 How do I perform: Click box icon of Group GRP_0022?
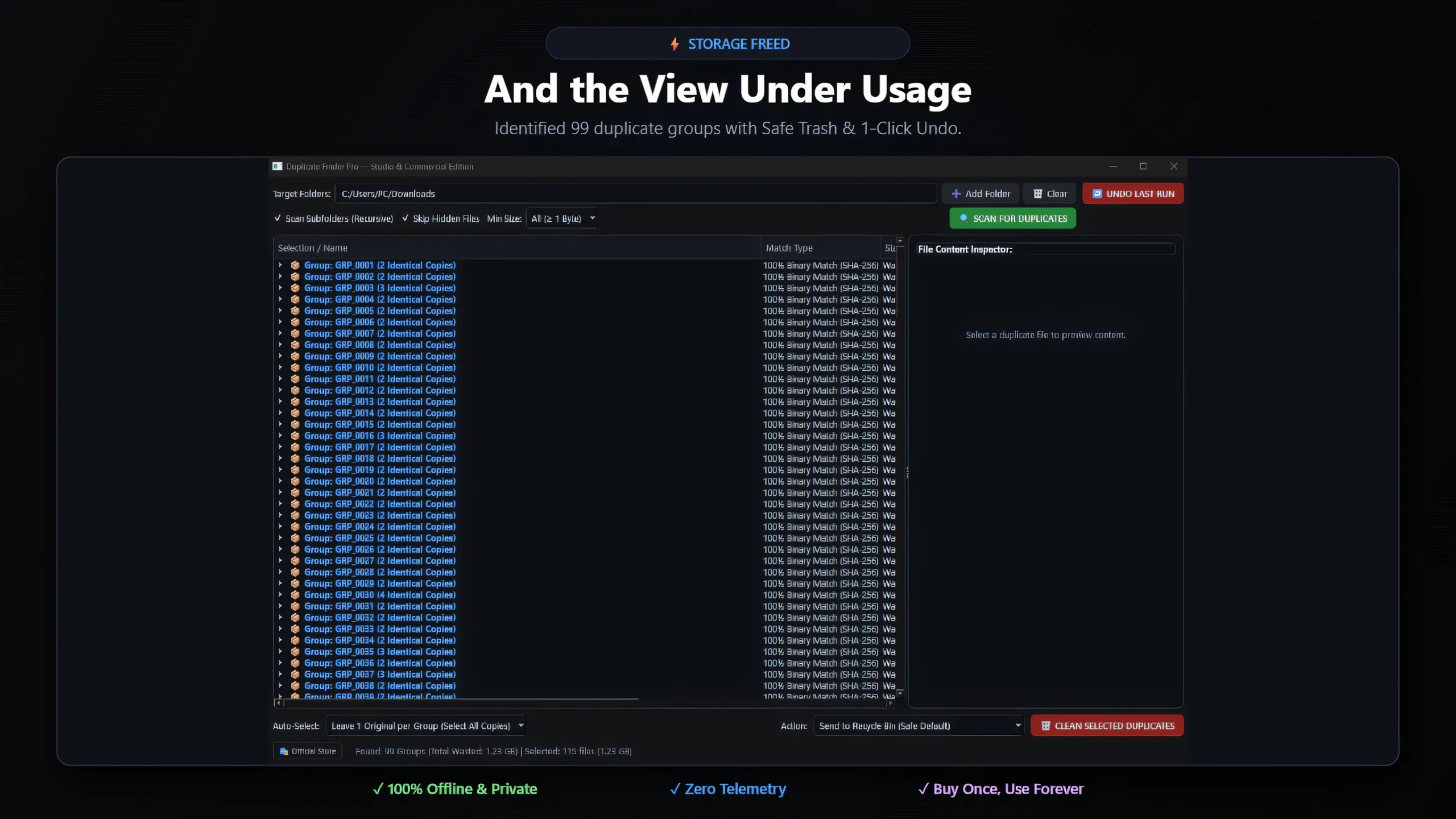coord(295,504)
